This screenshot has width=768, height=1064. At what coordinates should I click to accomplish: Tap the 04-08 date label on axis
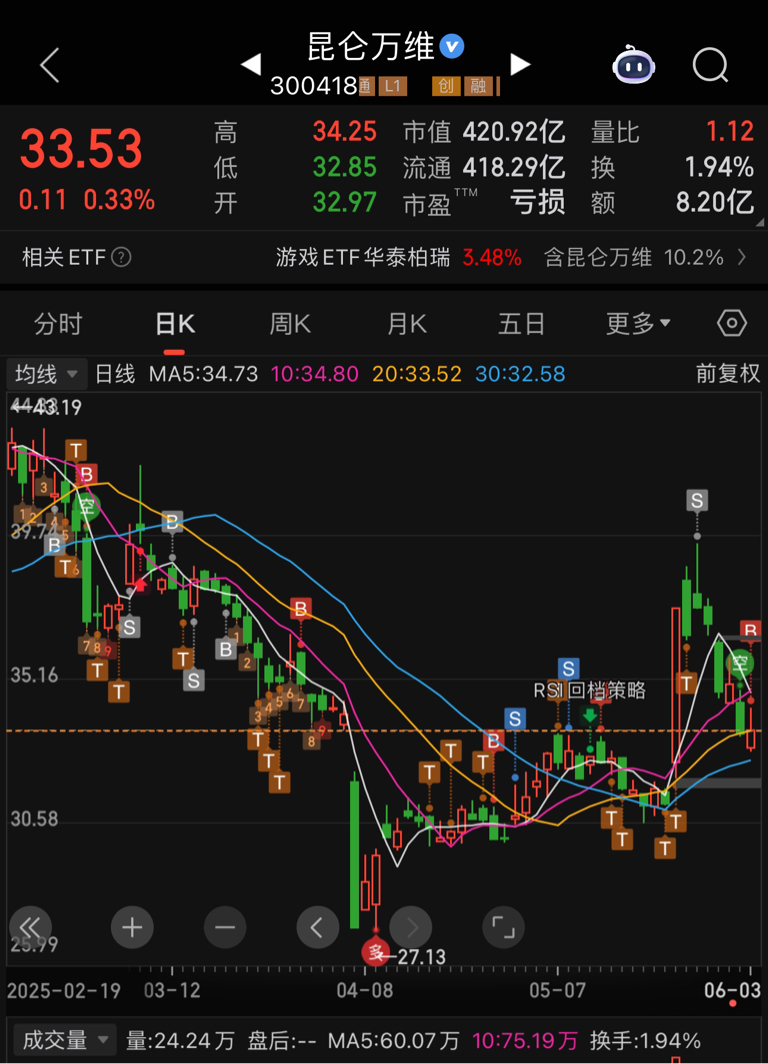pyautogui.click(x=365, y=990)
